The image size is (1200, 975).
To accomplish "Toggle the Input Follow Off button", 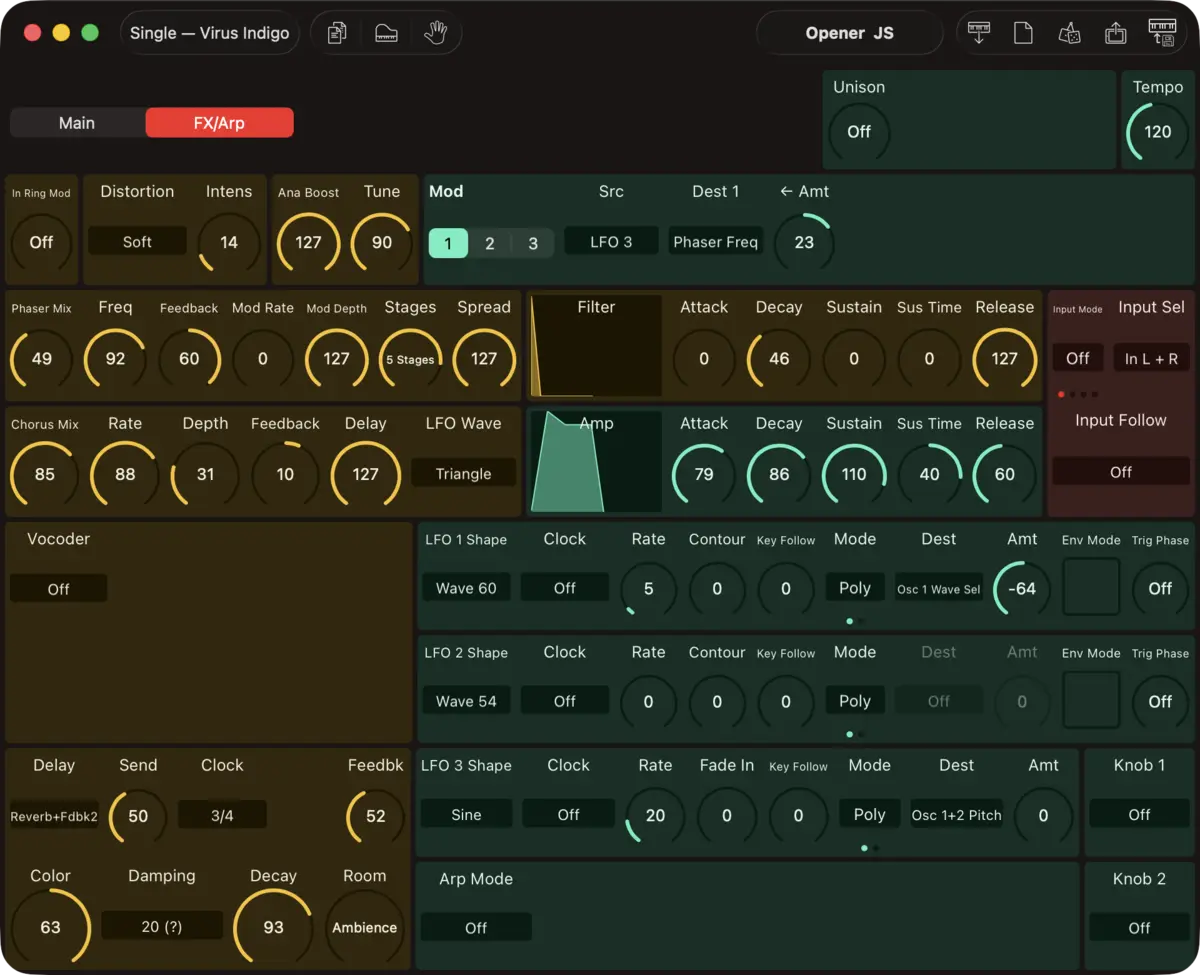I will pyautogui.click(x=1121, y=472).
